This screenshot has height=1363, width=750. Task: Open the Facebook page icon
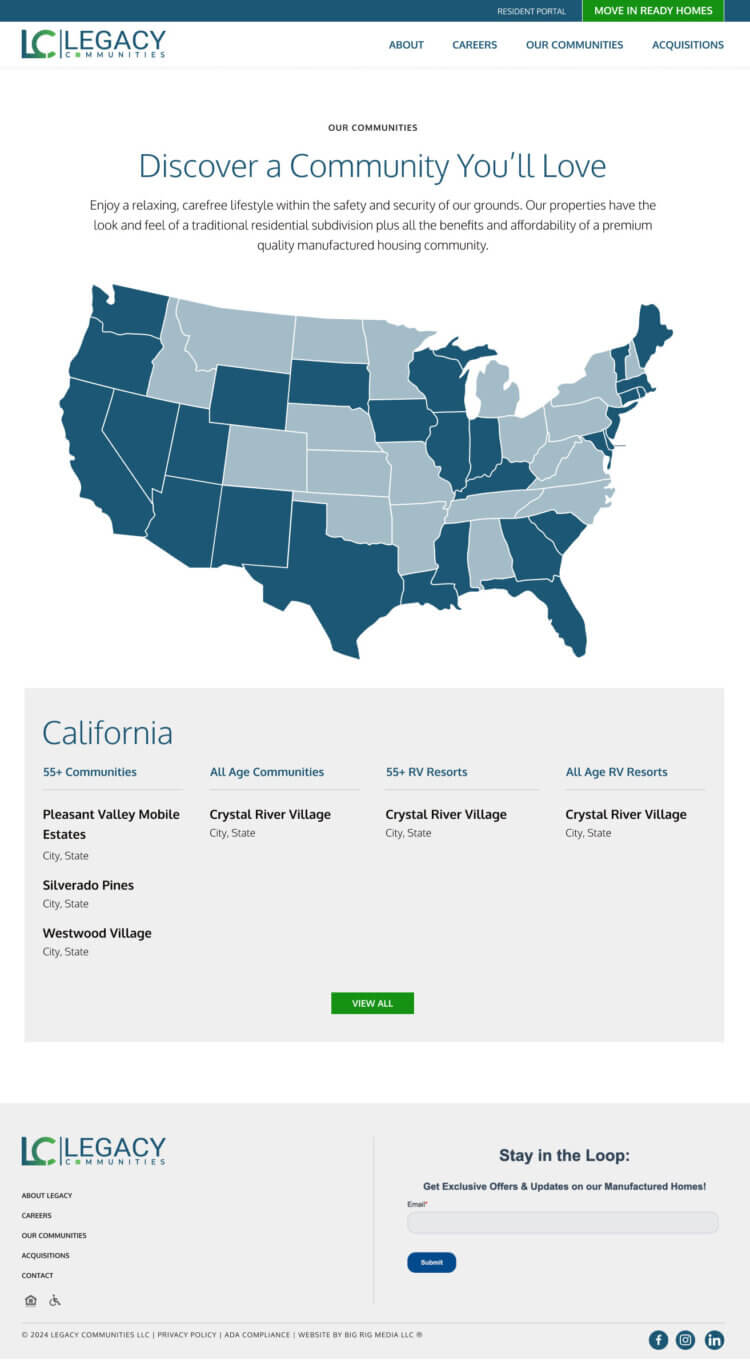(658, 1340)
